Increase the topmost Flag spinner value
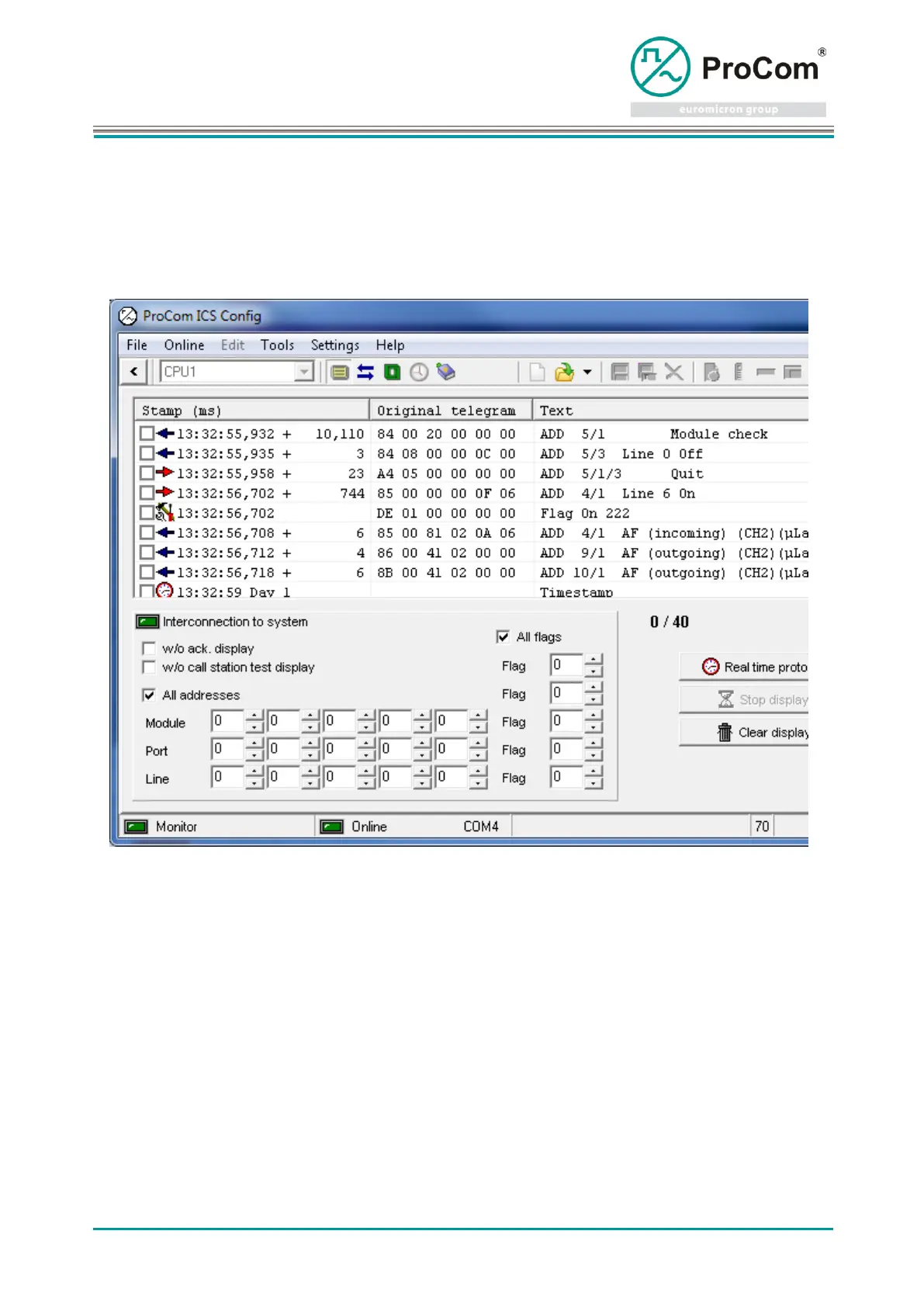 (x=594, y=660)
